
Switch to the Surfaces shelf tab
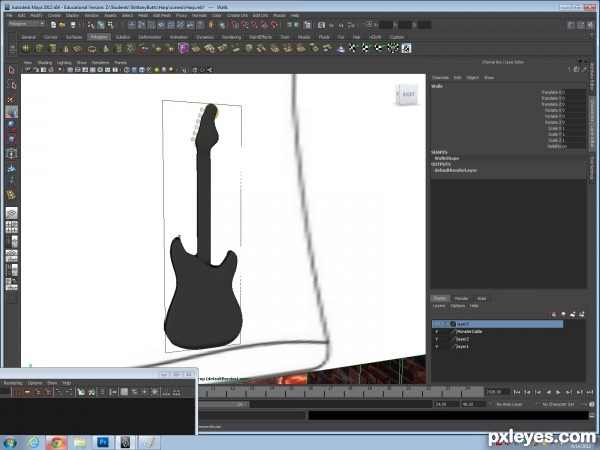click(74, 37)
